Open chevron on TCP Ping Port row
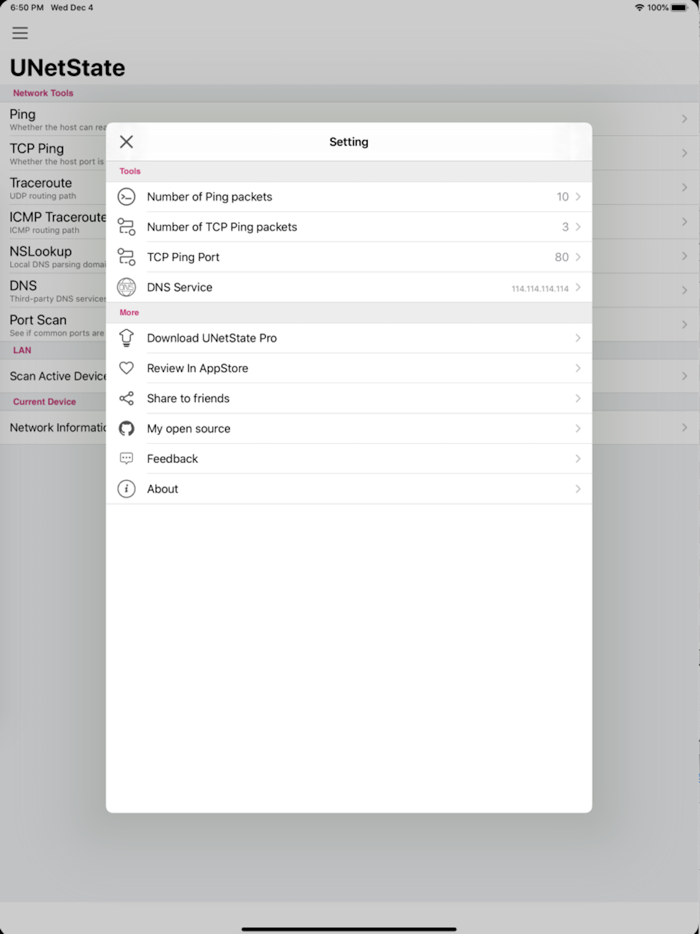Image resolution: width=700 pixels, height=934 pixels. [578, 257]
